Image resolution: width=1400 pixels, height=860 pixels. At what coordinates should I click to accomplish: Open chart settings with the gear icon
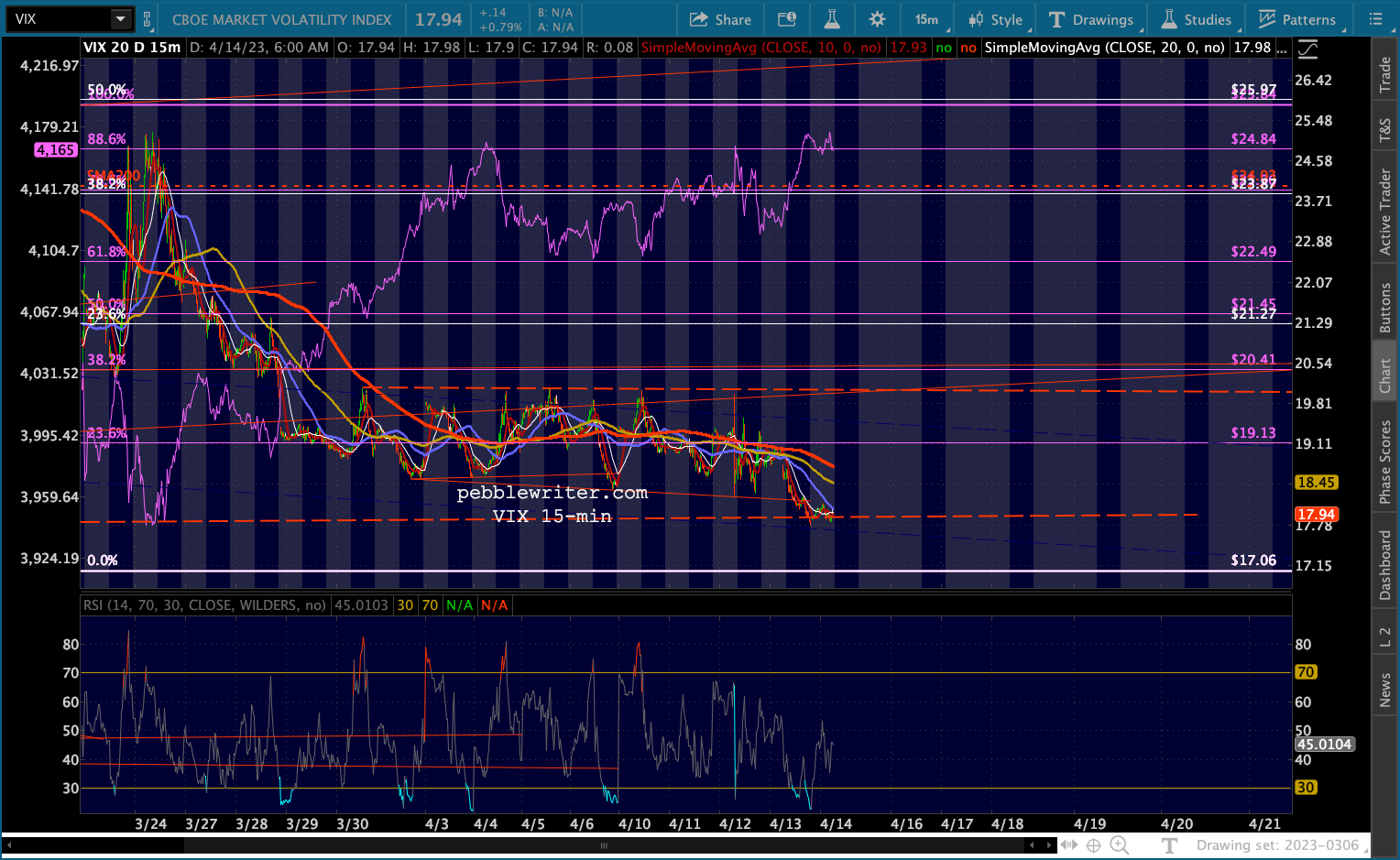click(x=877, y=19)
